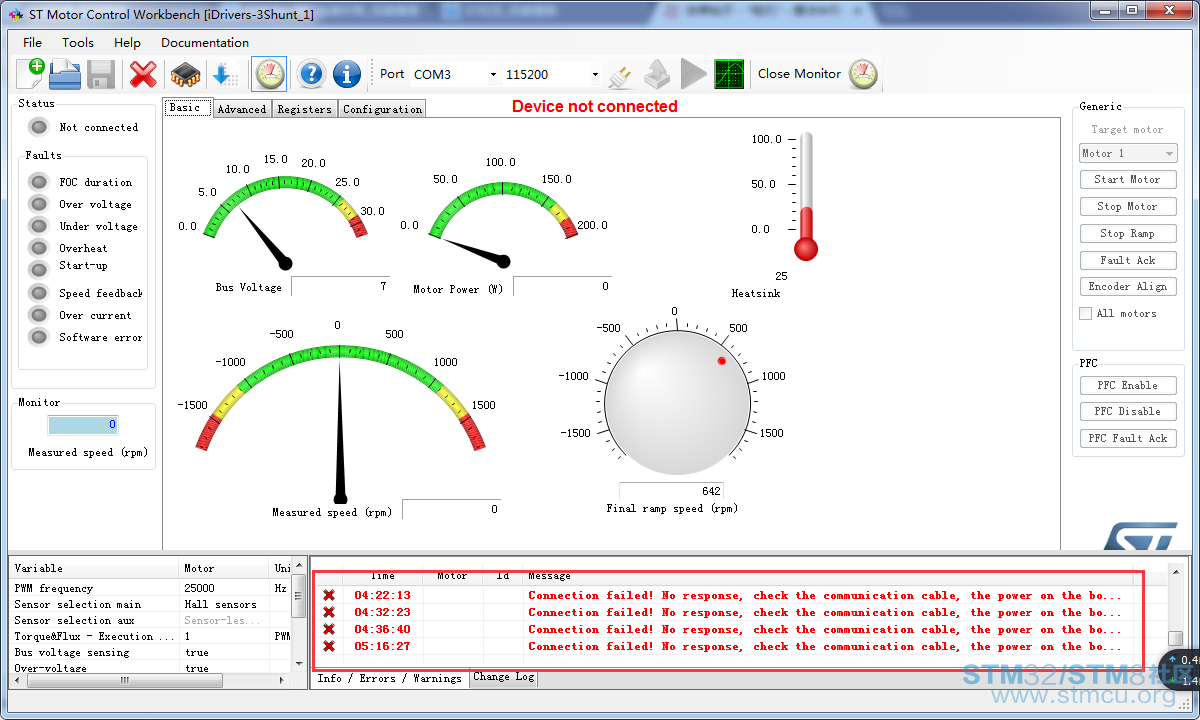The image size is (1200, 720).
Task: Click the FOC duration fault LED
Action: tap(39, 182)
